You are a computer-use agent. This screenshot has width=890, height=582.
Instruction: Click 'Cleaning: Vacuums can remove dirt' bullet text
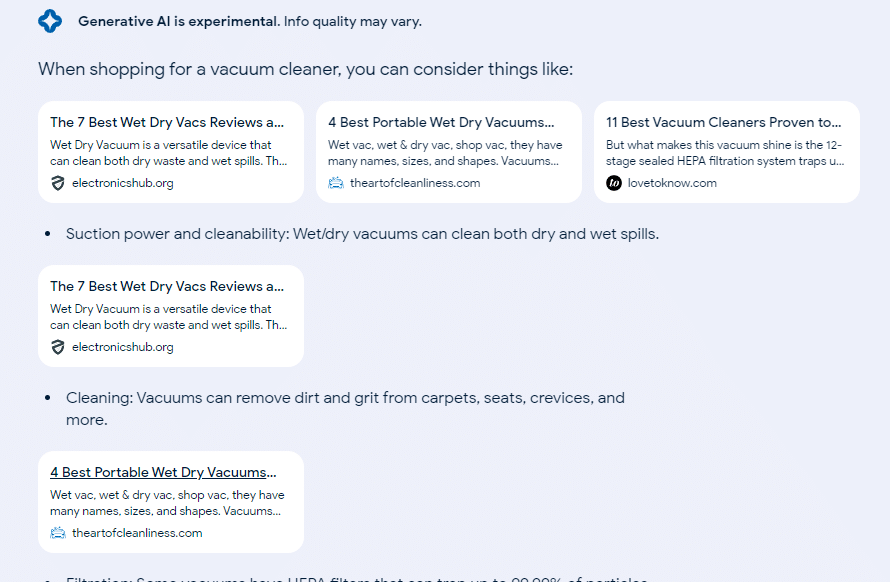pyautogui.click(x=345, y=408)
